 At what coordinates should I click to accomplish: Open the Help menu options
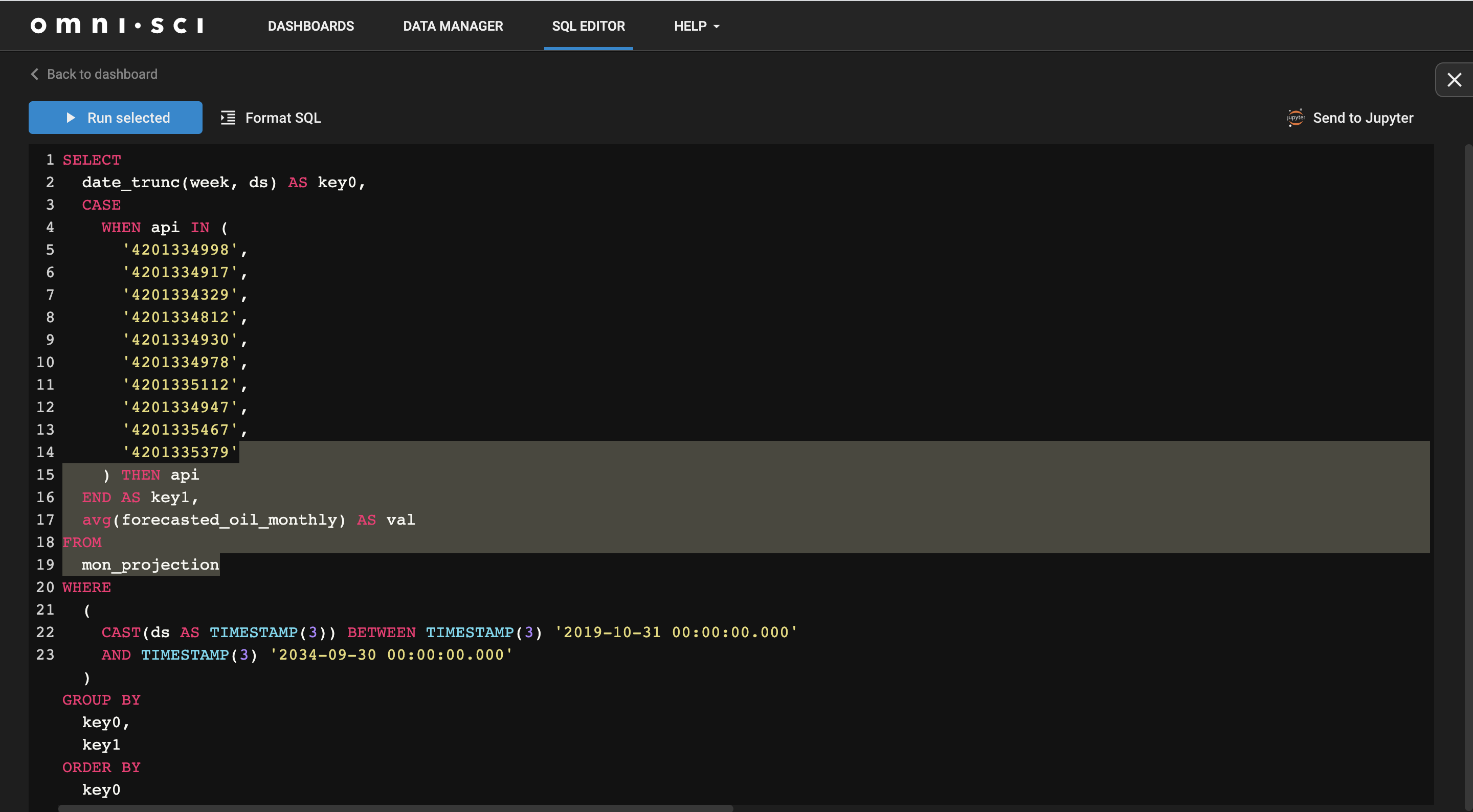(x=696, y=26)
